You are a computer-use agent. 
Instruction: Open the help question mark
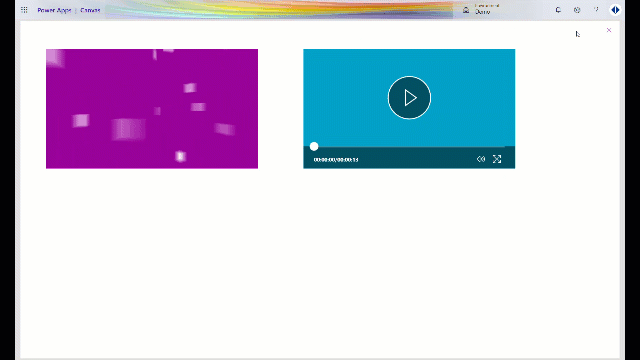(596, 10)
